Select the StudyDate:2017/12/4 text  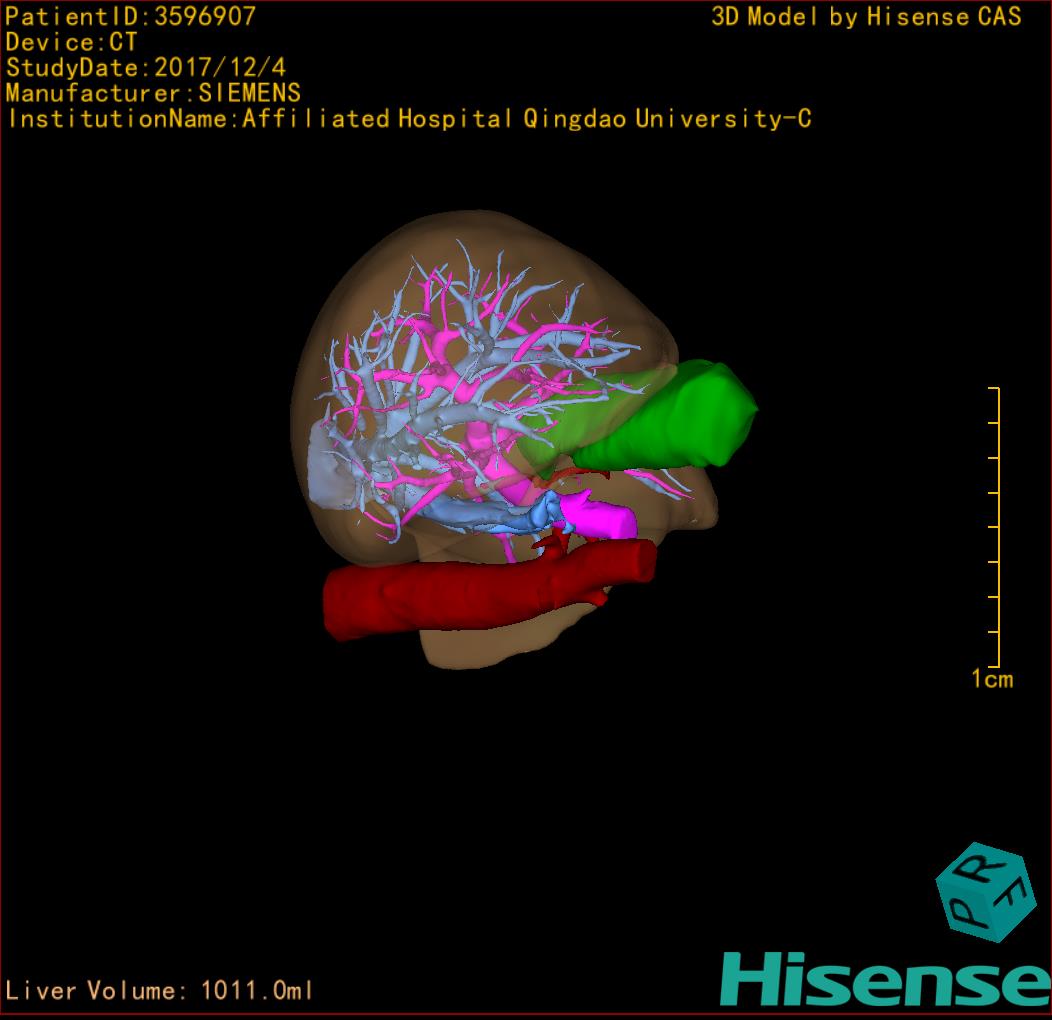(146, 67)
